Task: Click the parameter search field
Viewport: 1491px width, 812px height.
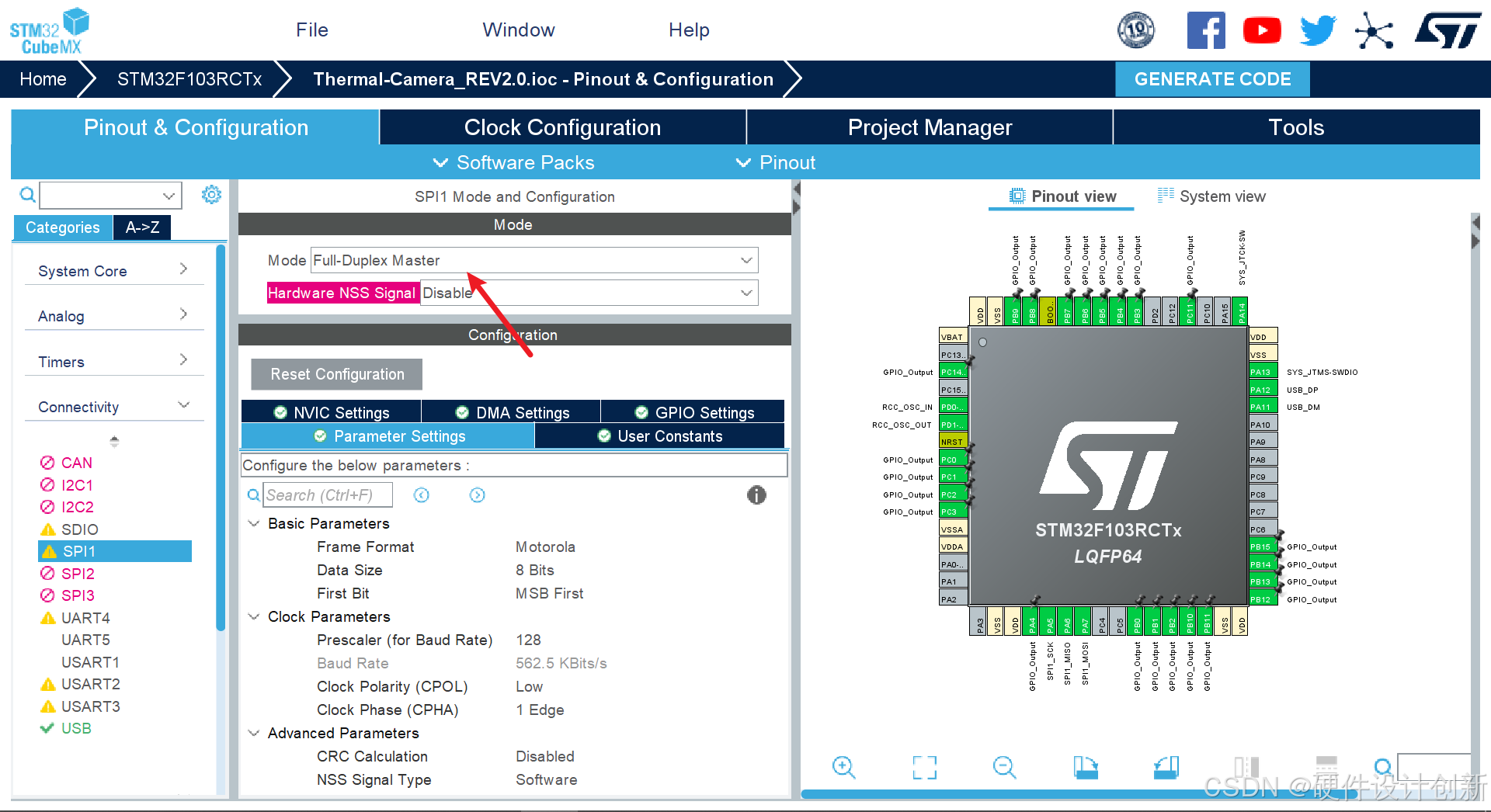Action: (328, 495)
